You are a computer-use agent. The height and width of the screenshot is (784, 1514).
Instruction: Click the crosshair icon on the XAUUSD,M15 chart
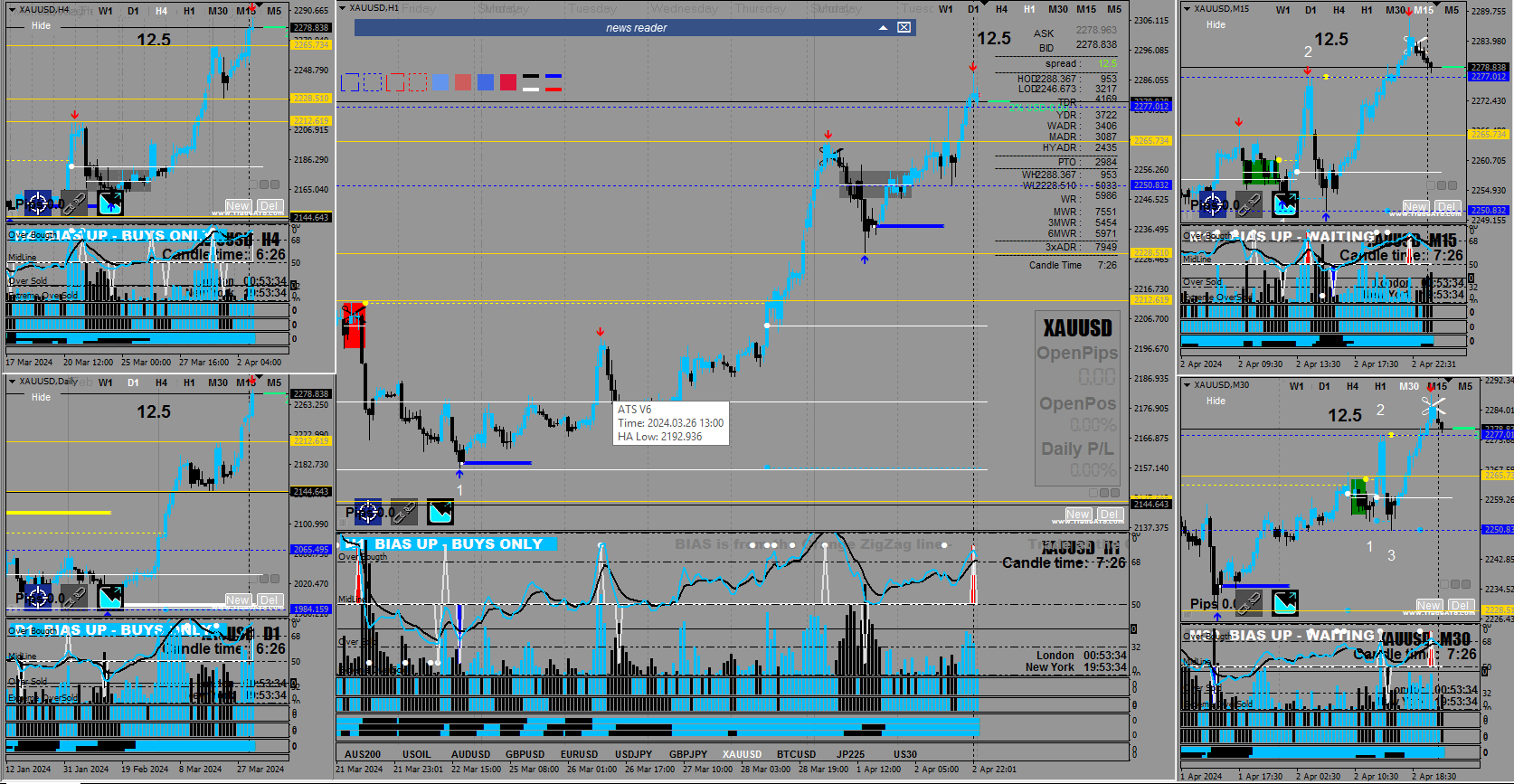1212,203
